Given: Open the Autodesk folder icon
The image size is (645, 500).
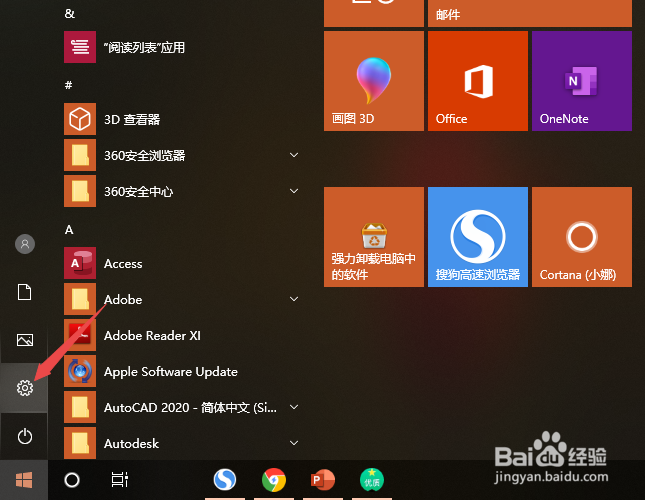Looking at the screenshot, I should pyautogui.click(x=80, y=443).
